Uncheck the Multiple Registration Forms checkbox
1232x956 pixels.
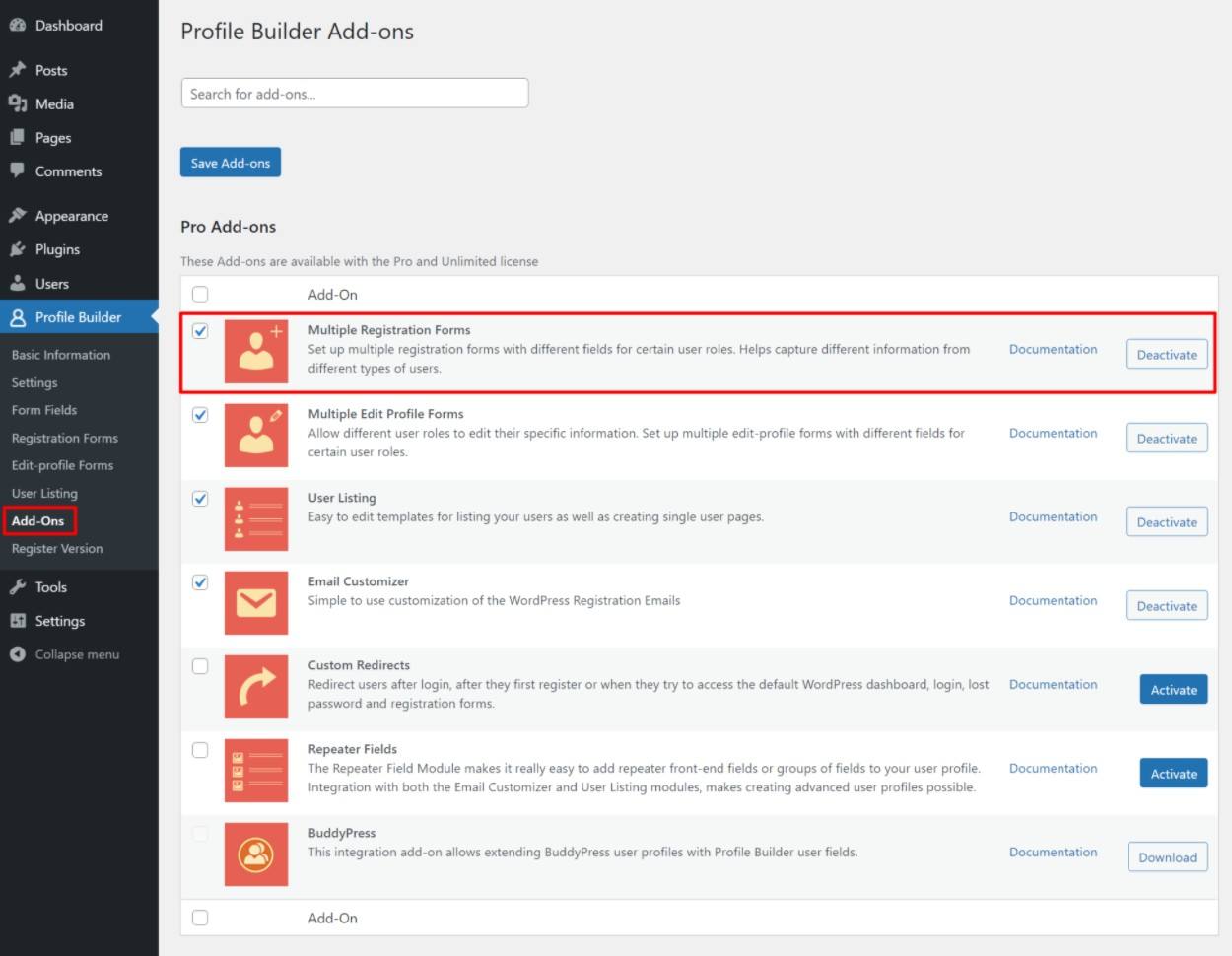[200, 332]
